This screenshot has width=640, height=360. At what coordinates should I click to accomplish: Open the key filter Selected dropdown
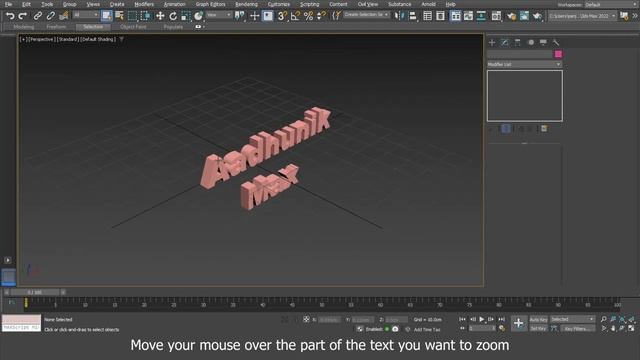click(x=572, y=319)
